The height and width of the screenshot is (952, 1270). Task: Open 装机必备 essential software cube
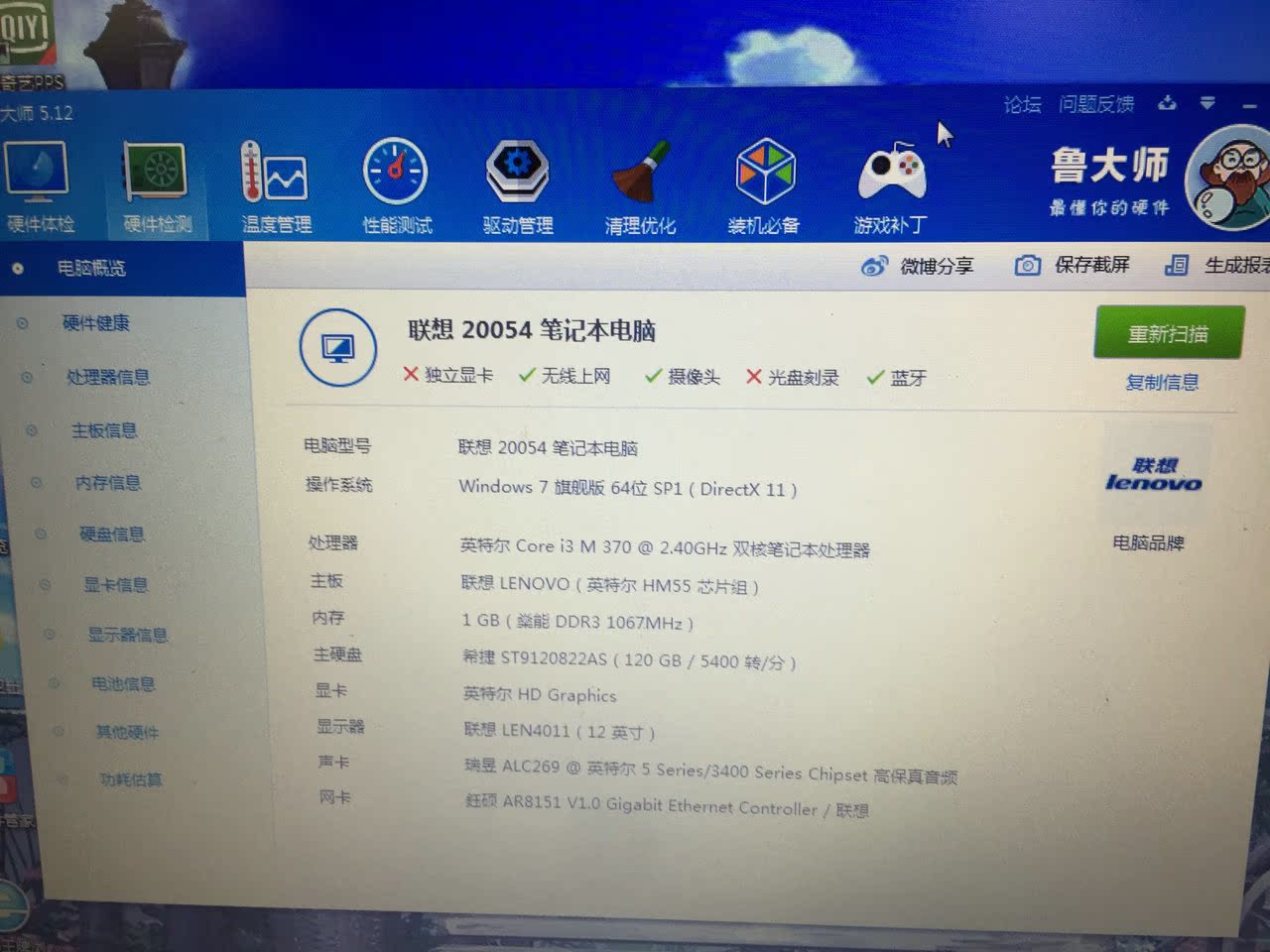tap(763, 186)
